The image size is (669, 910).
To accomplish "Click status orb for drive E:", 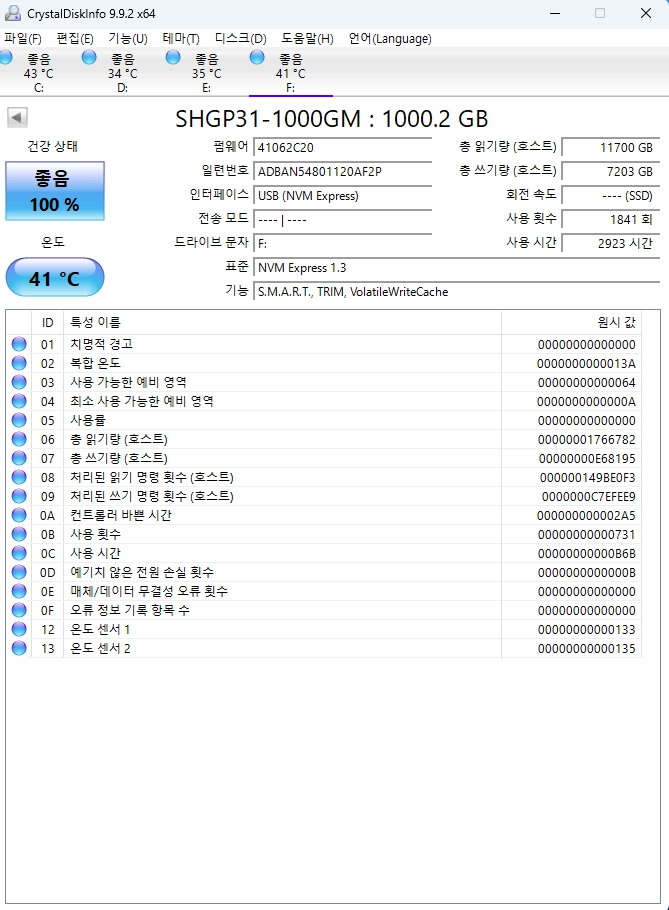I will (173, 57).
